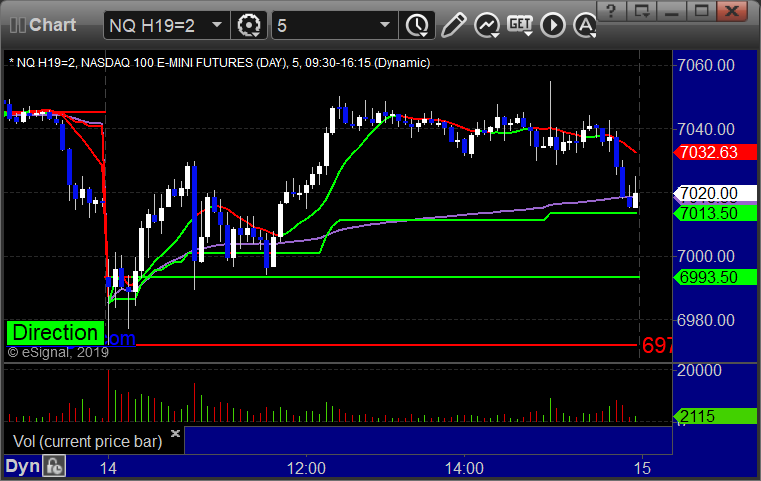Click the green Direction label
Image resolution: width=761 pixels, height=481 pixels.
pyautogui.click(x=55, y=333)
